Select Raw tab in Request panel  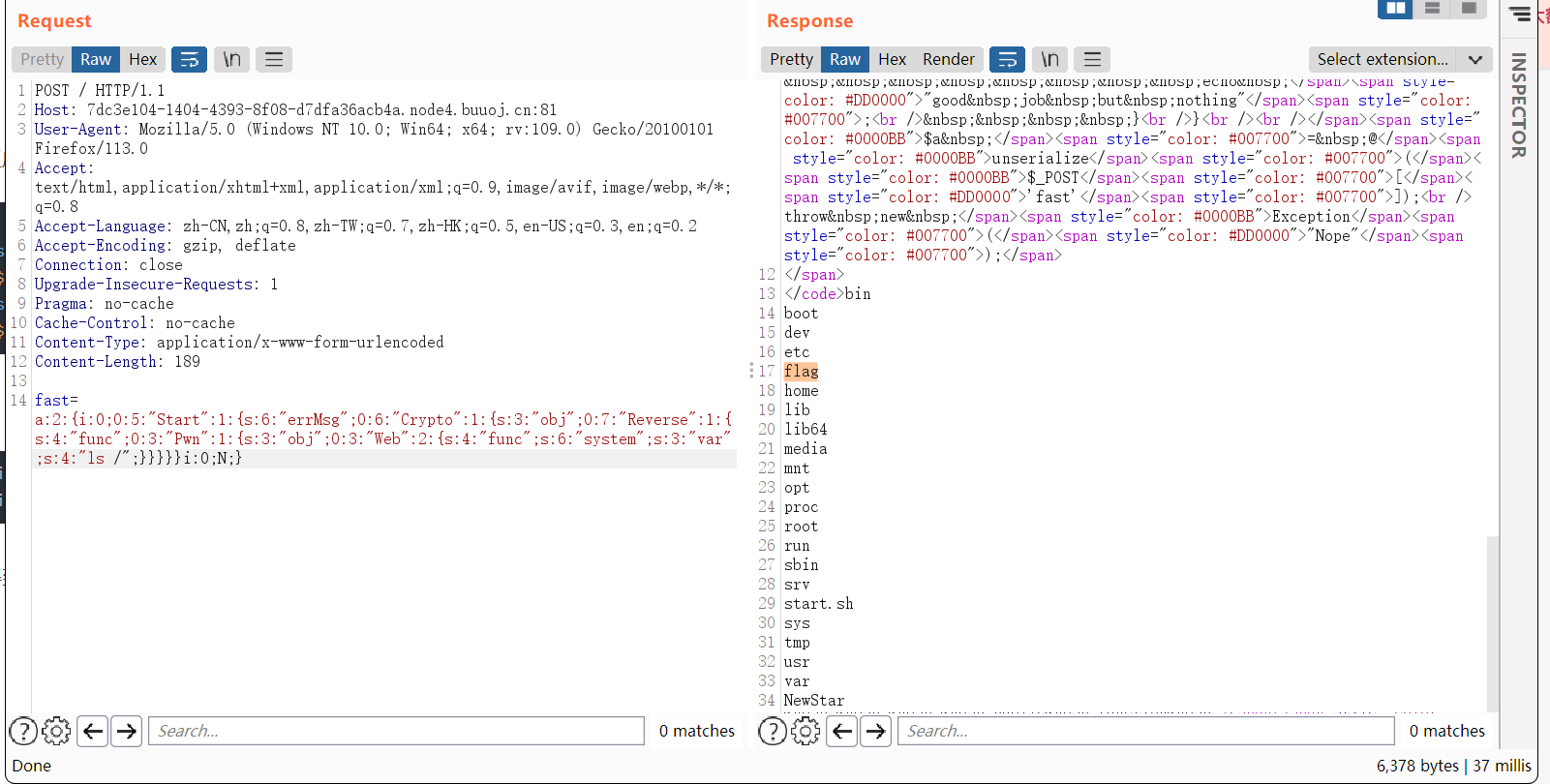(x=96, y=59)
